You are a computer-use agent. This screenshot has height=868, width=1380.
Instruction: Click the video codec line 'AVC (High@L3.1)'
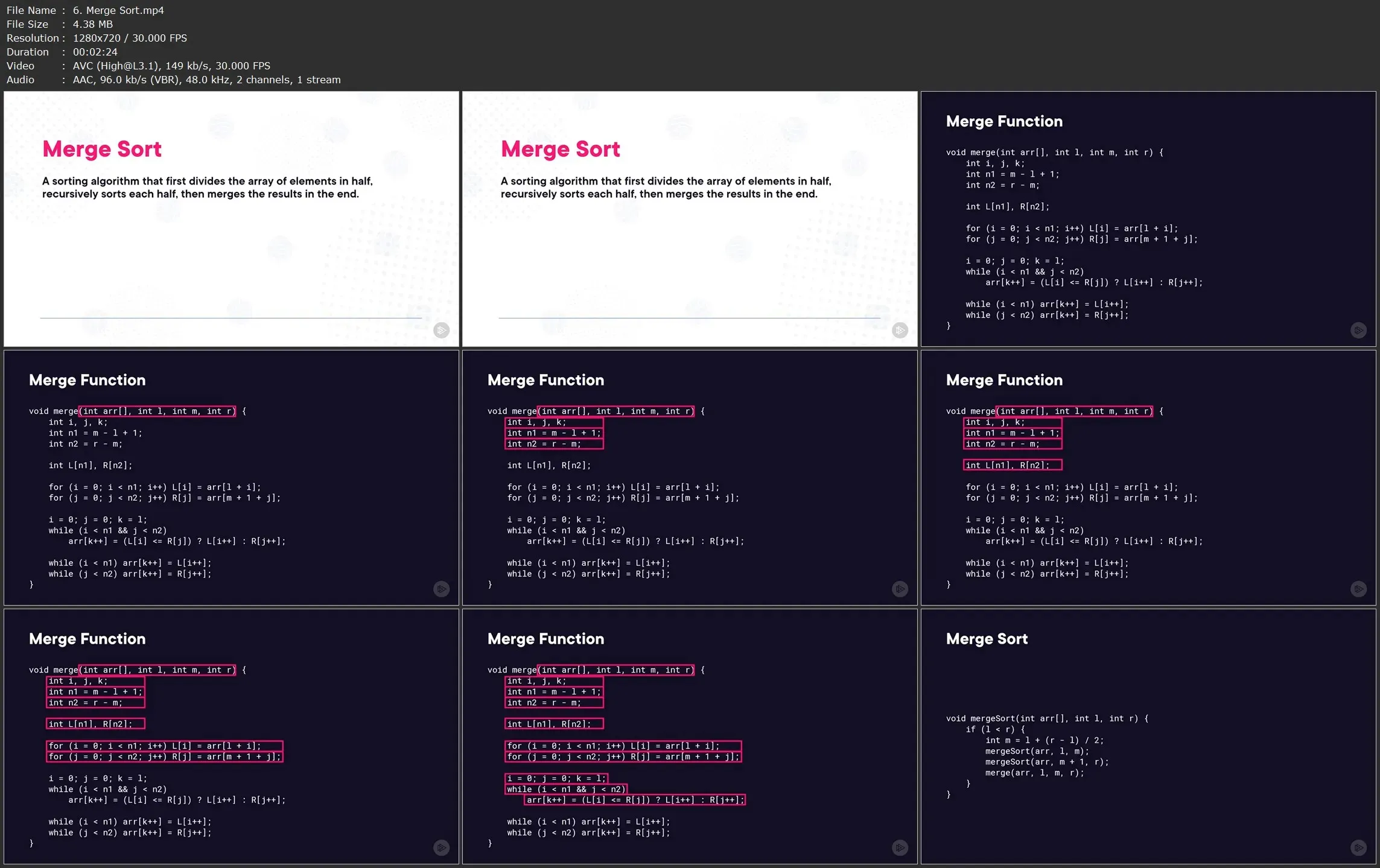116,66
